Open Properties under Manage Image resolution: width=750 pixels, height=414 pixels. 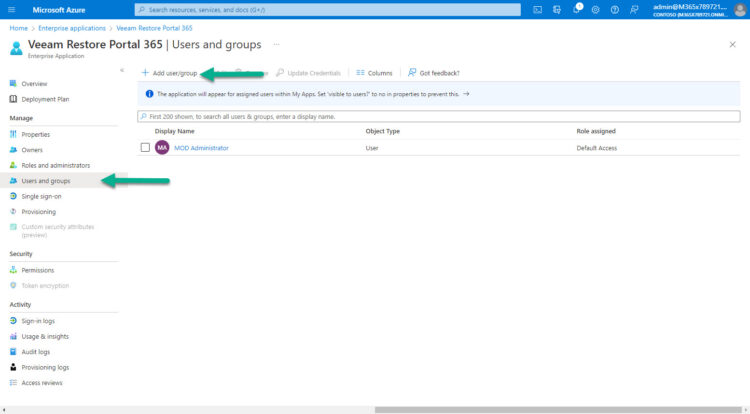[35, 134]
